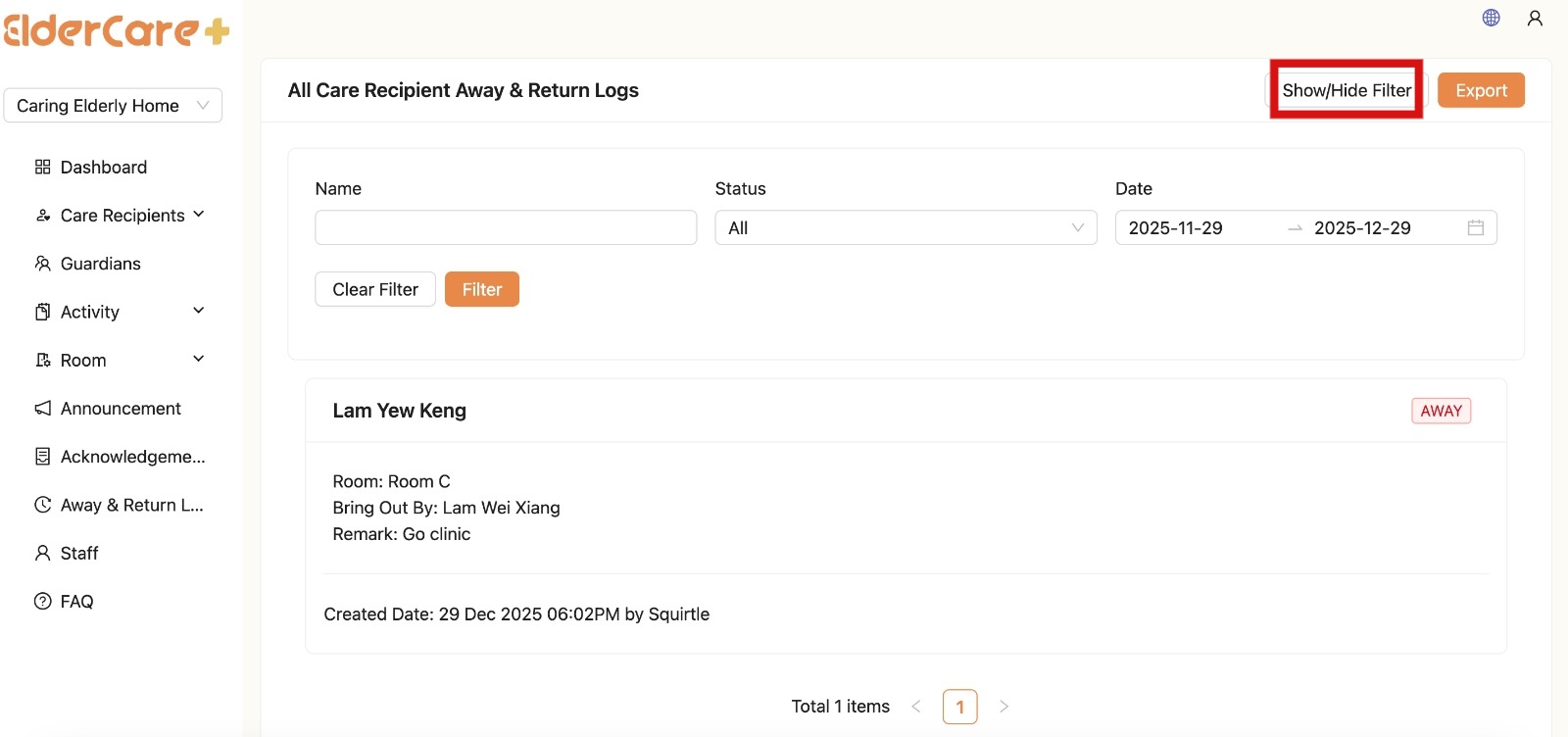Click the Away & Return clock icon
The height and width of the screenshot is (737, 1568).
(42, 505)
